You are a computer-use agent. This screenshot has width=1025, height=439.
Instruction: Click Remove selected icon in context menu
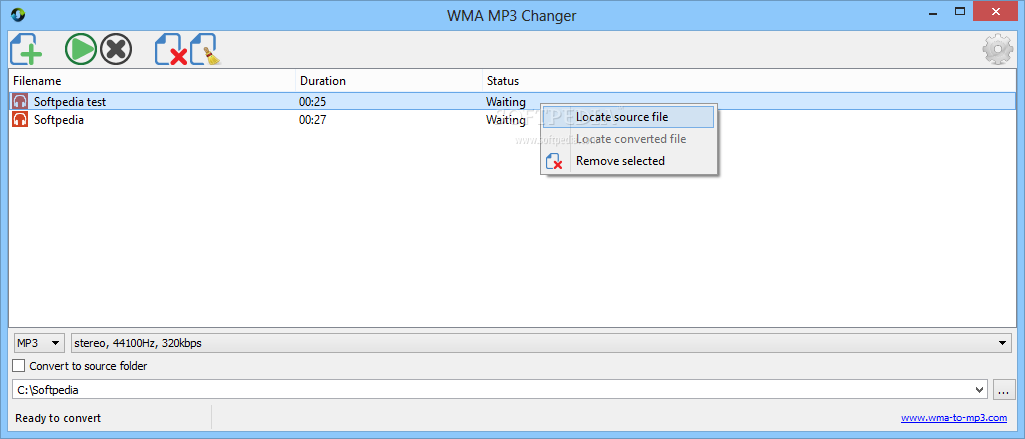click(x=554, y=161)
